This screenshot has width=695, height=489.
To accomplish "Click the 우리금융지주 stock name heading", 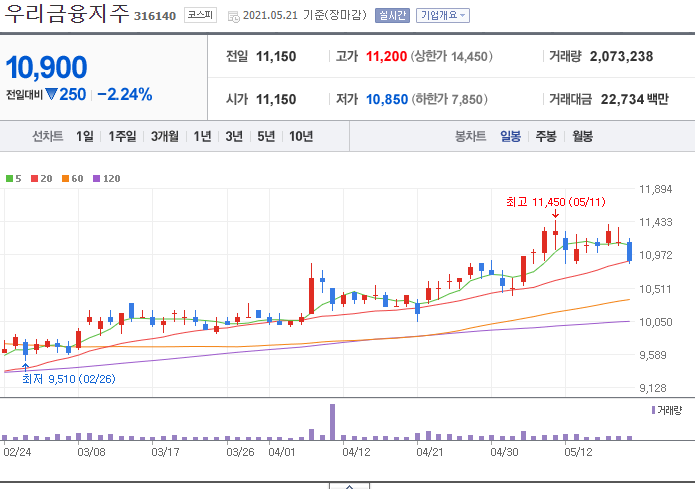I will pos(66,13).
